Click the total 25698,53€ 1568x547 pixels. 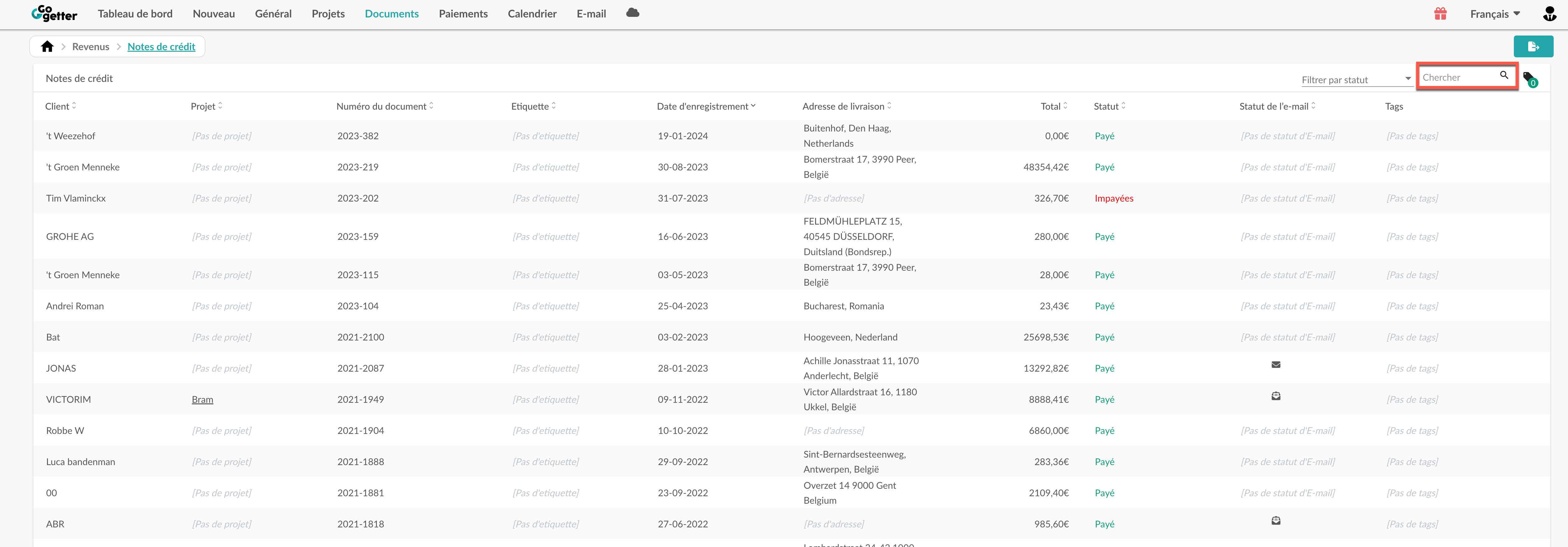coord(1046,337)
